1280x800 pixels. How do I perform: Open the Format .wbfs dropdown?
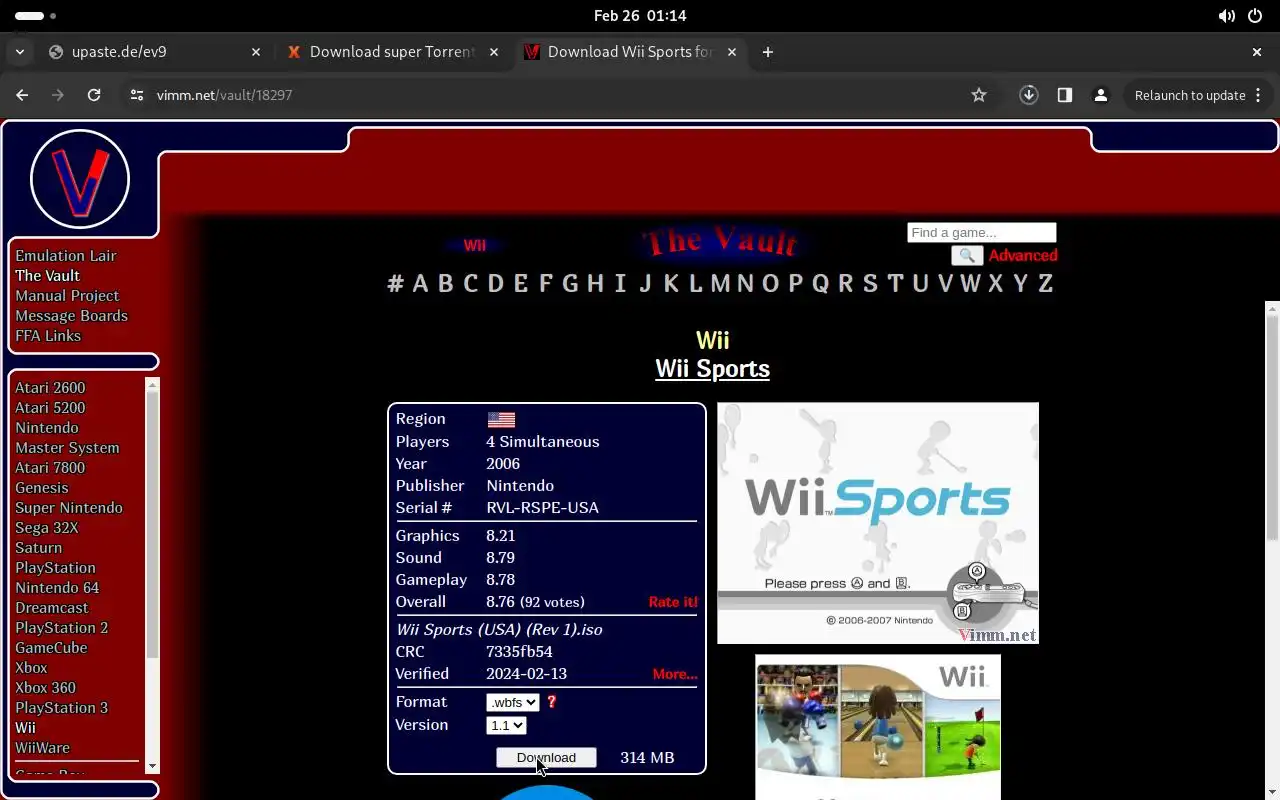513,703
